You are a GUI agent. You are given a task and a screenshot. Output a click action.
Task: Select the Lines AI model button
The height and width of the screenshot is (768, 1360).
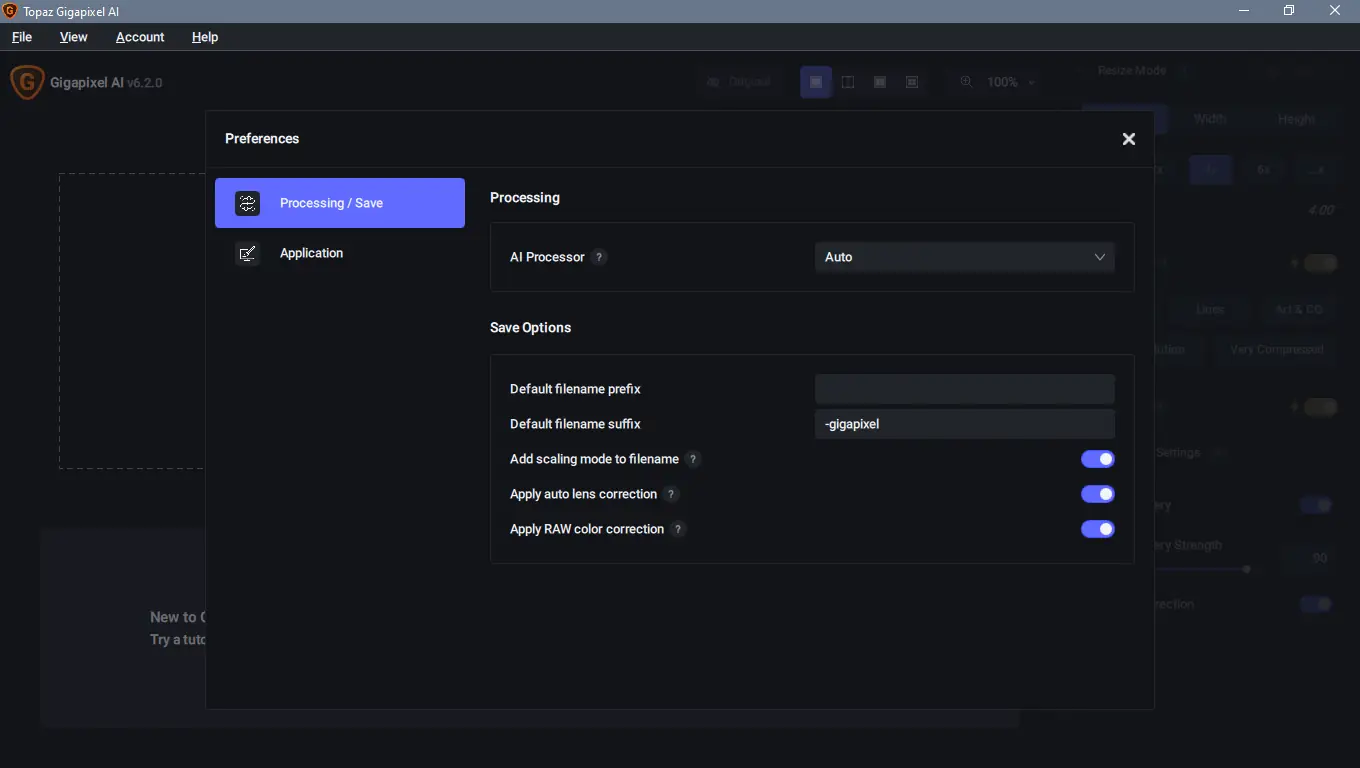click(1210, 309)
